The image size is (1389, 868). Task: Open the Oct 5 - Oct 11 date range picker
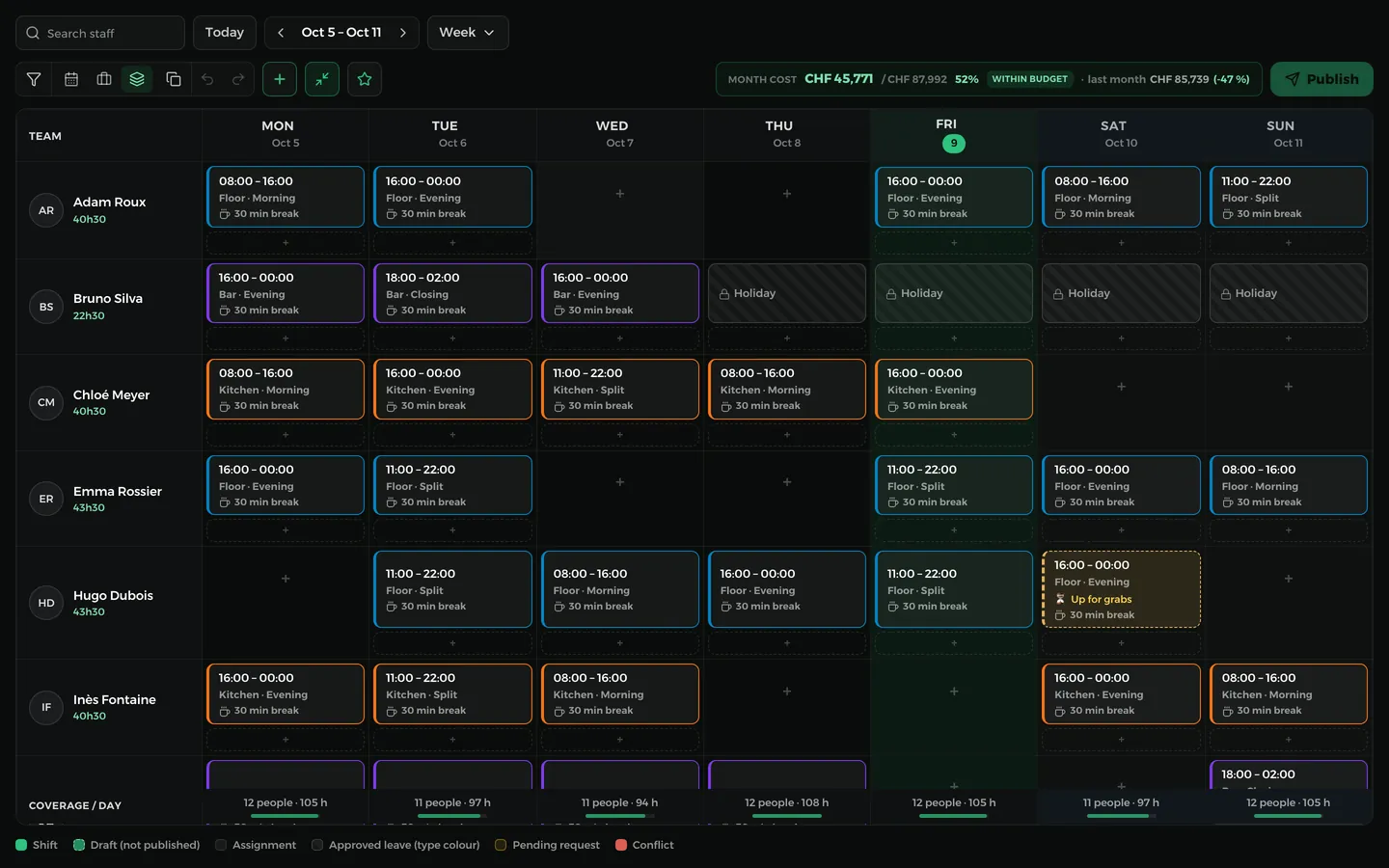click(341, 33)
